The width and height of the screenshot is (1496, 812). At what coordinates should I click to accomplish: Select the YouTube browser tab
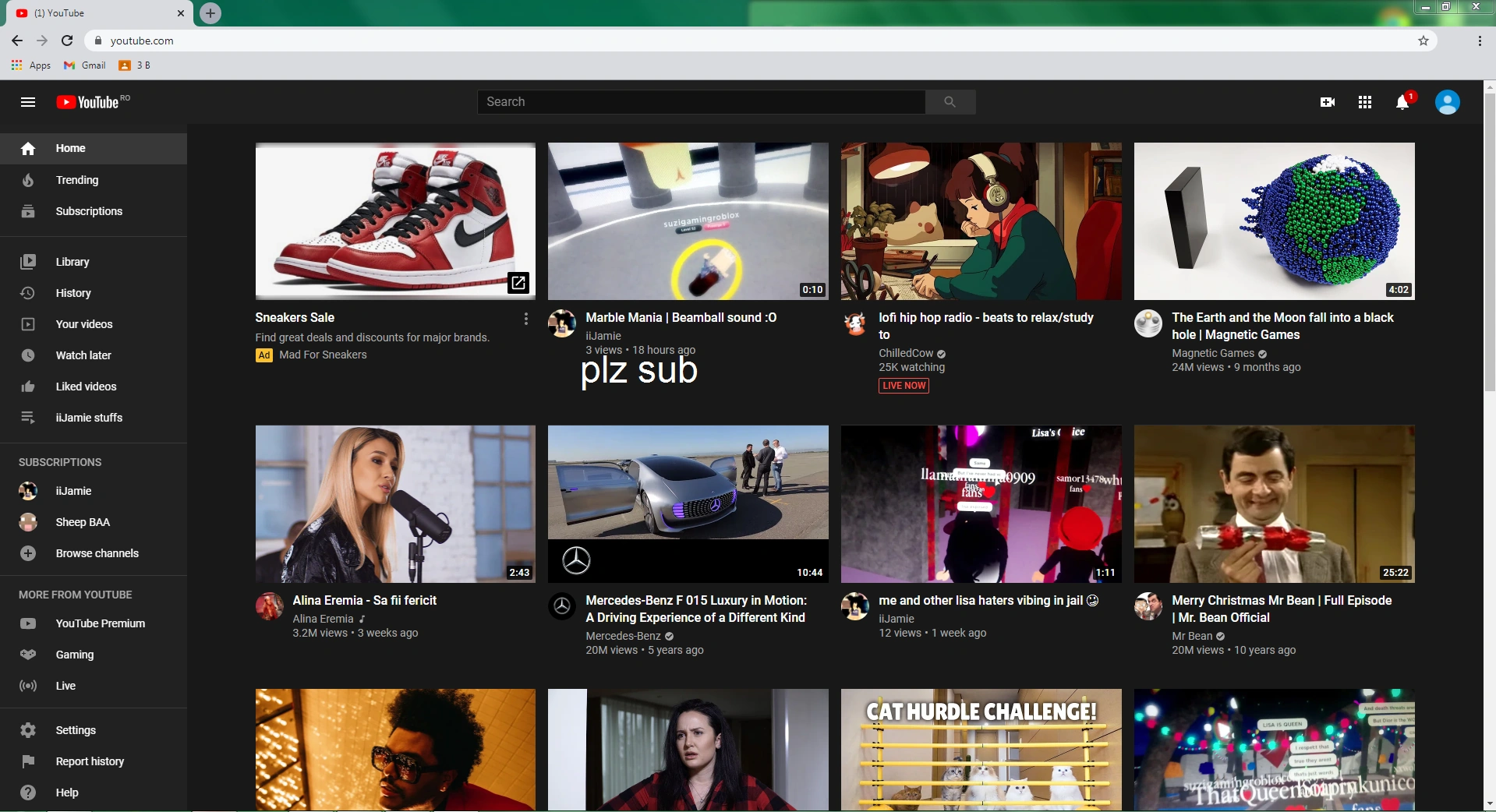pos(97,13)
